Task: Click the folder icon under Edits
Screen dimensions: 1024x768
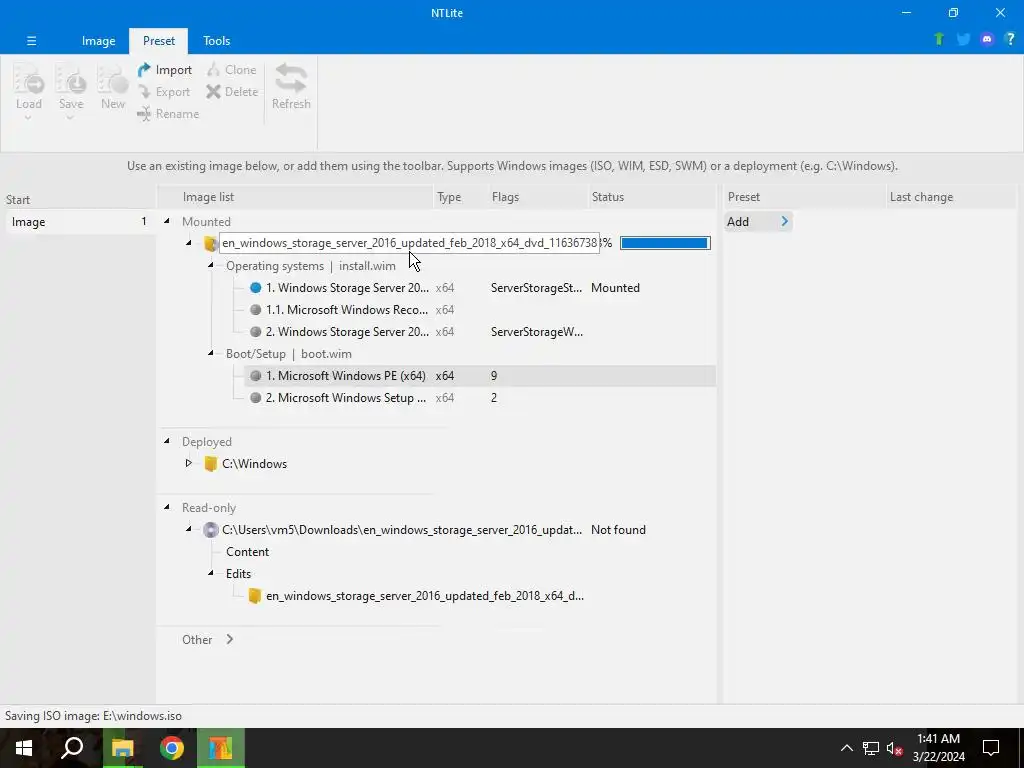Action: tap(255, 596)
